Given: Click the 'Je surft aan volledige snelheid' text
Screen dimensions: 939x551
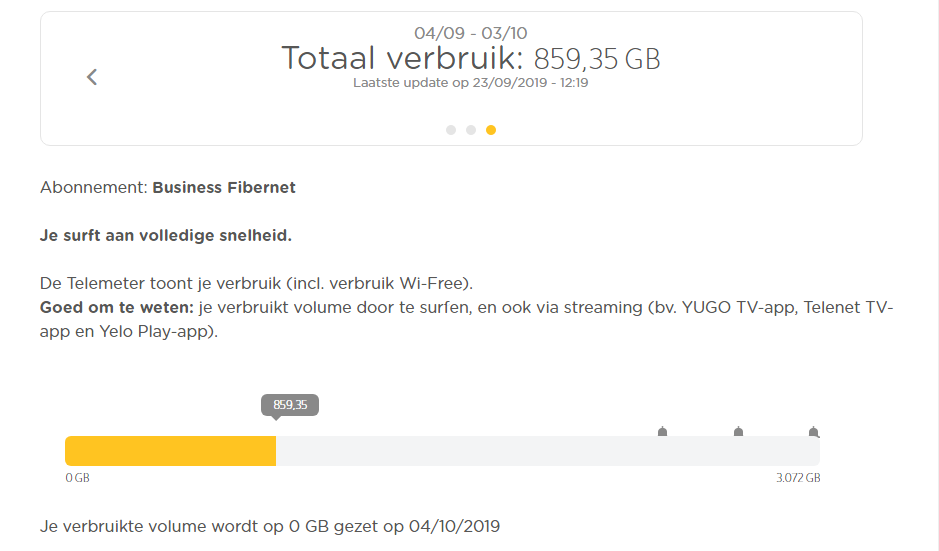Looking at the screenshot, I should pos(166,236).
